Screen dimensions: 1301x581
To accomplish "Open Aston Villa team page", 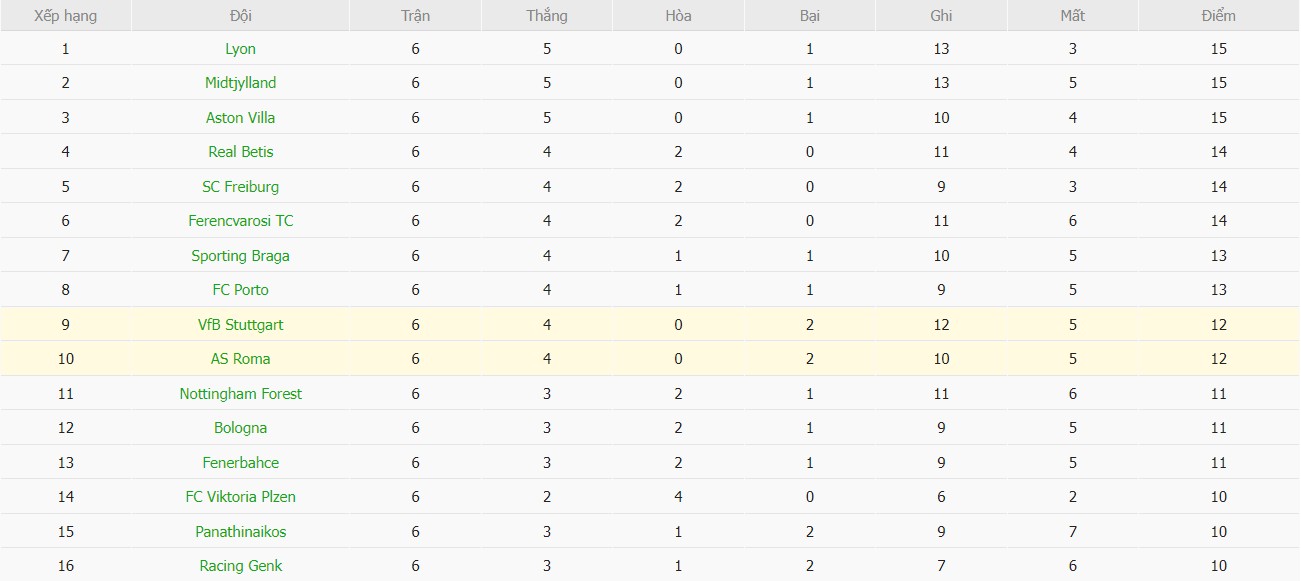I will pos(240,118).
